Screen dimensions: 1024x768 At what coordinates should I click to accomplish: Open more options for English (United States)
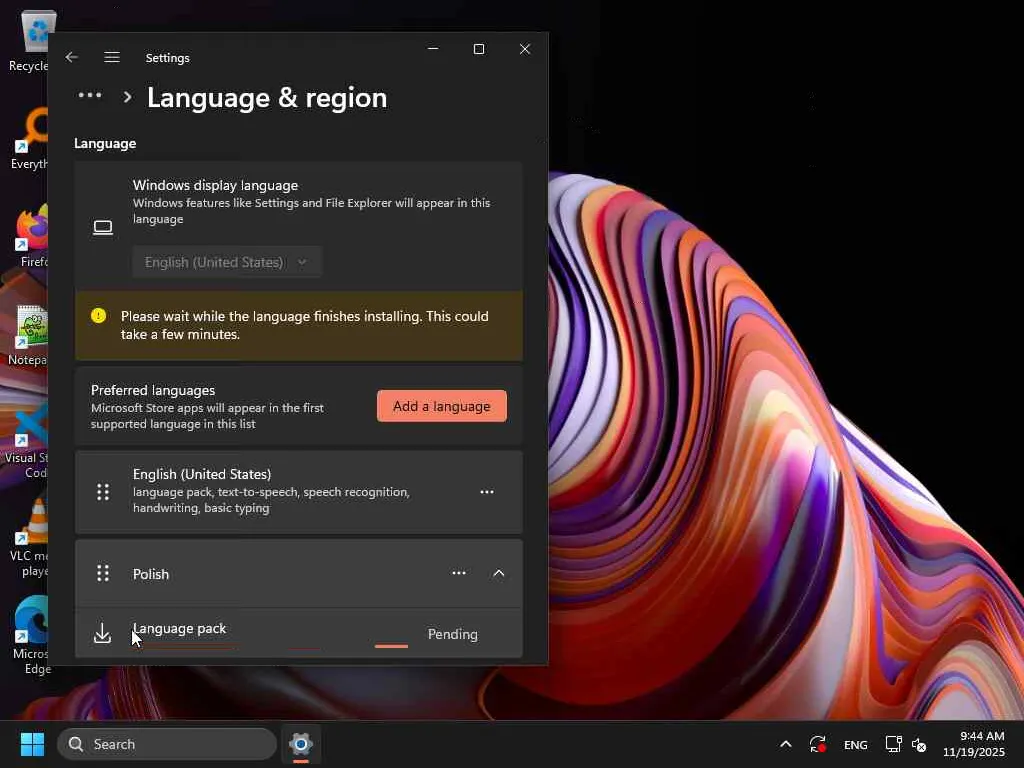coord(487,492)
